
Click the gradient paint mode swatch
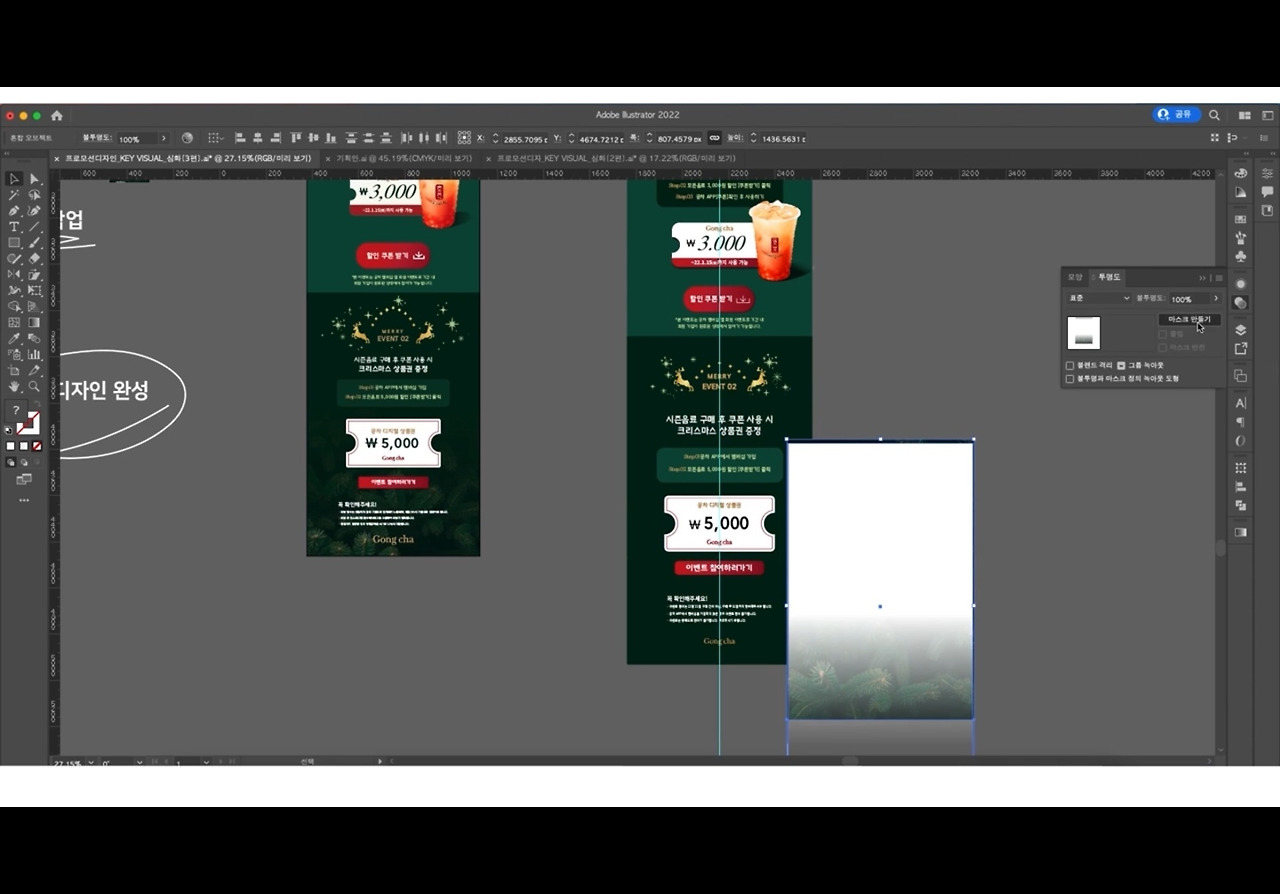pyautogui.click(x=24, y=446)
